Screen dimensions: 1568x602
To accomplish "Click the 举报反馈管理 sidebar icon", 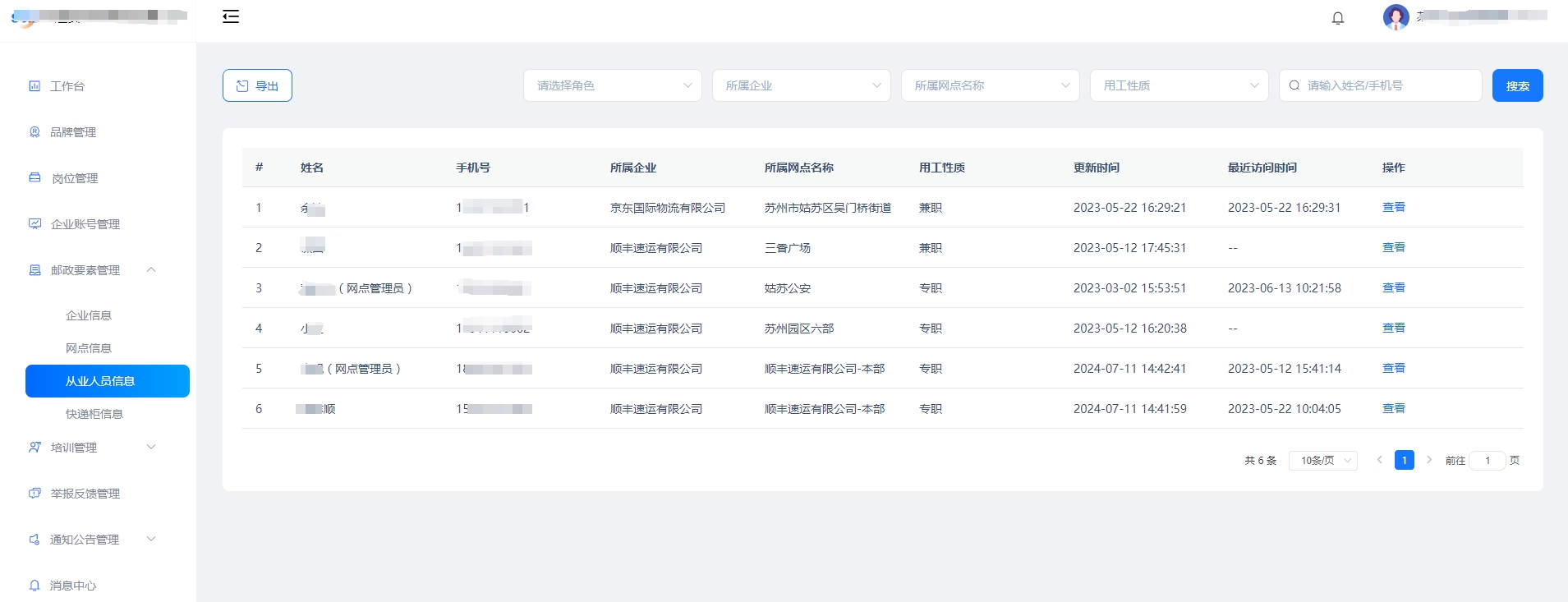I will (34, 494).
